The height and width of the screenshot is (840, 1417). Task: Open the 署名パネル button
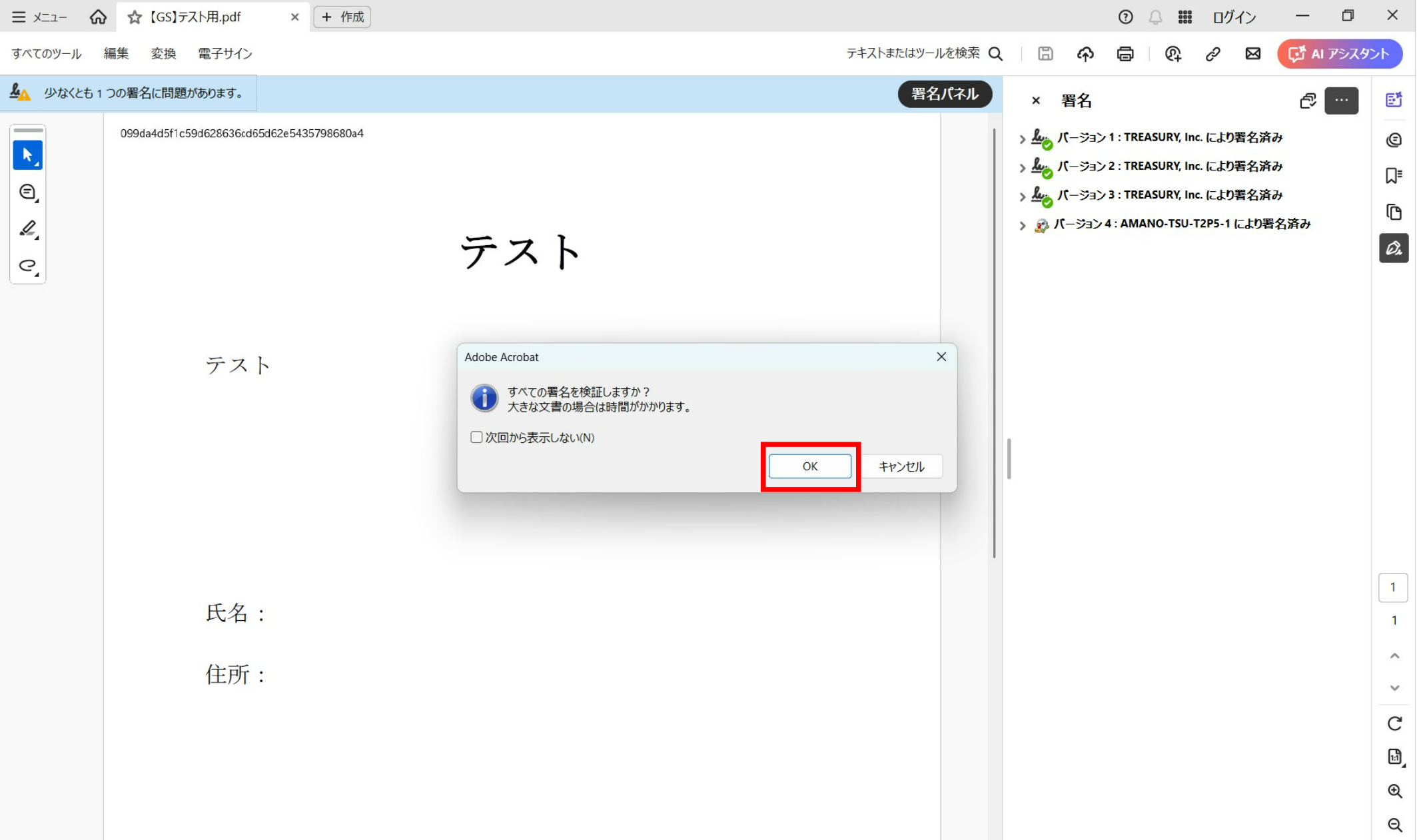point(945,94)
